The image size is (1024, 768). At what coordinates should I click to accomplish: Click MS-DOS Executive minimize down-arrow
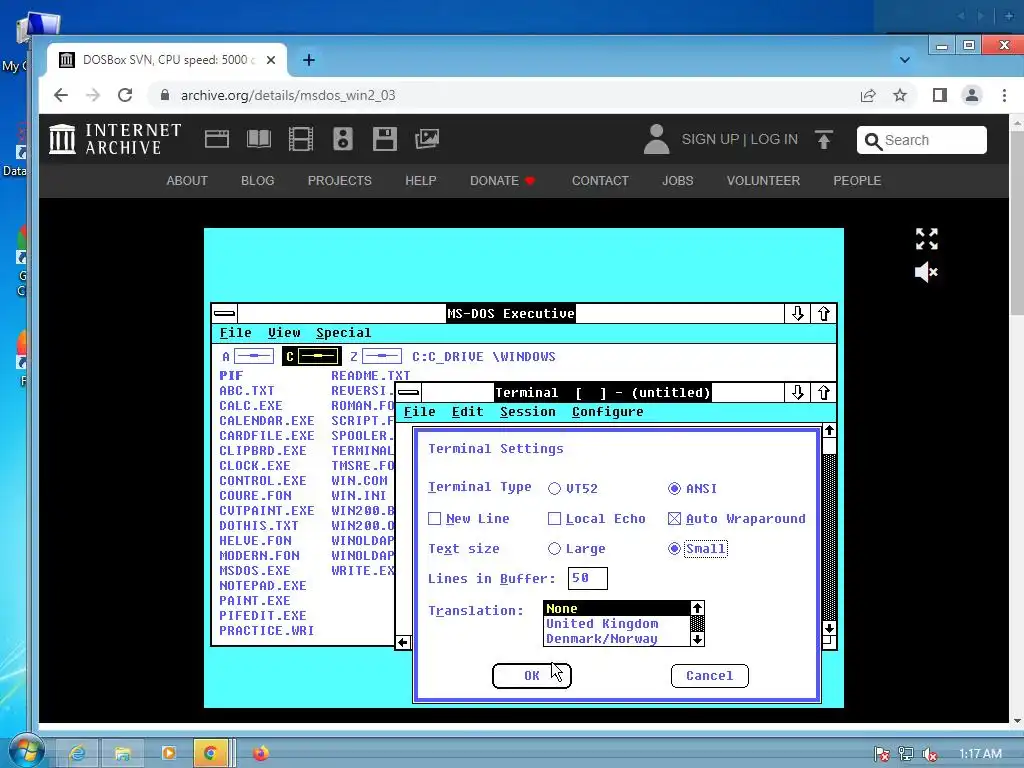click(797, 313)
